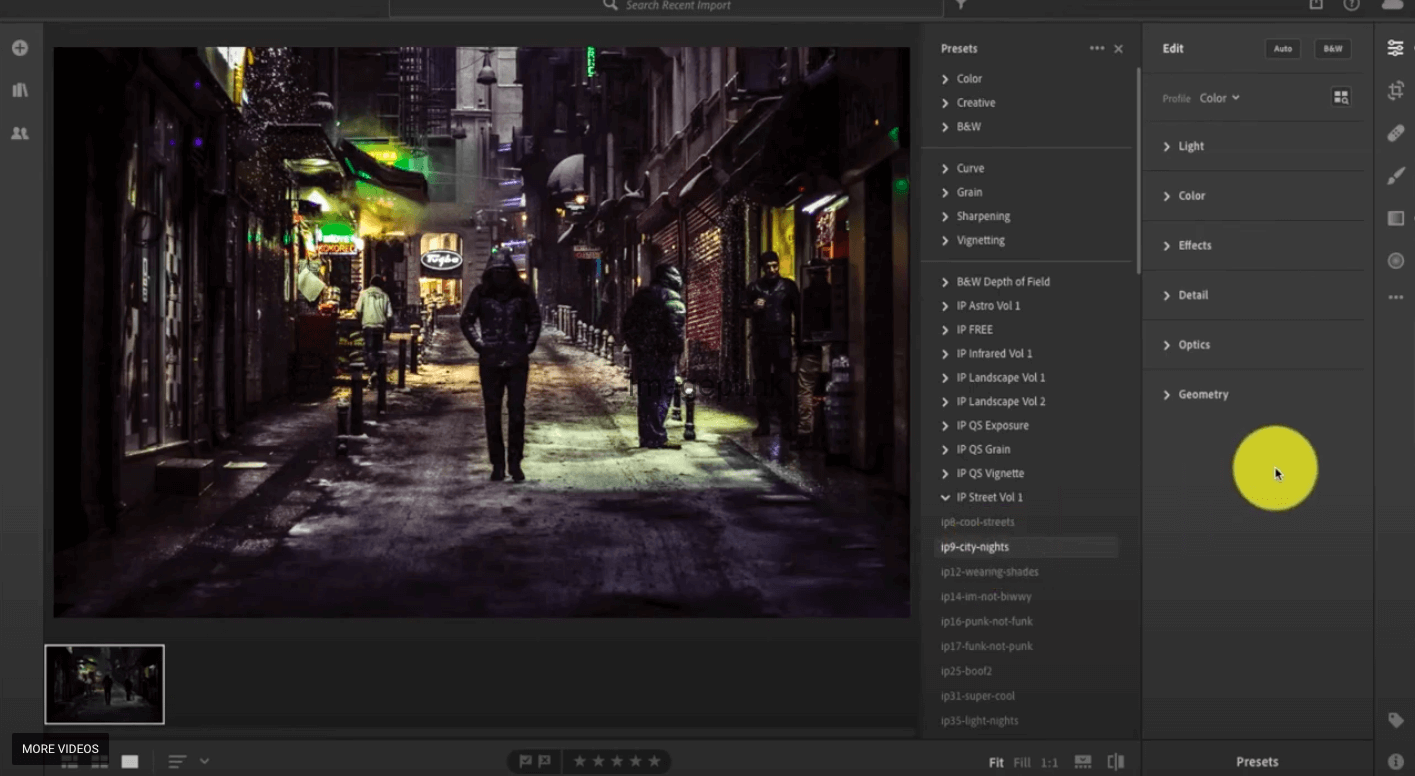Viewport: 1415px width, 776px height.
Task: Select the Healing Brush tool
Action: click(1397, 133)
